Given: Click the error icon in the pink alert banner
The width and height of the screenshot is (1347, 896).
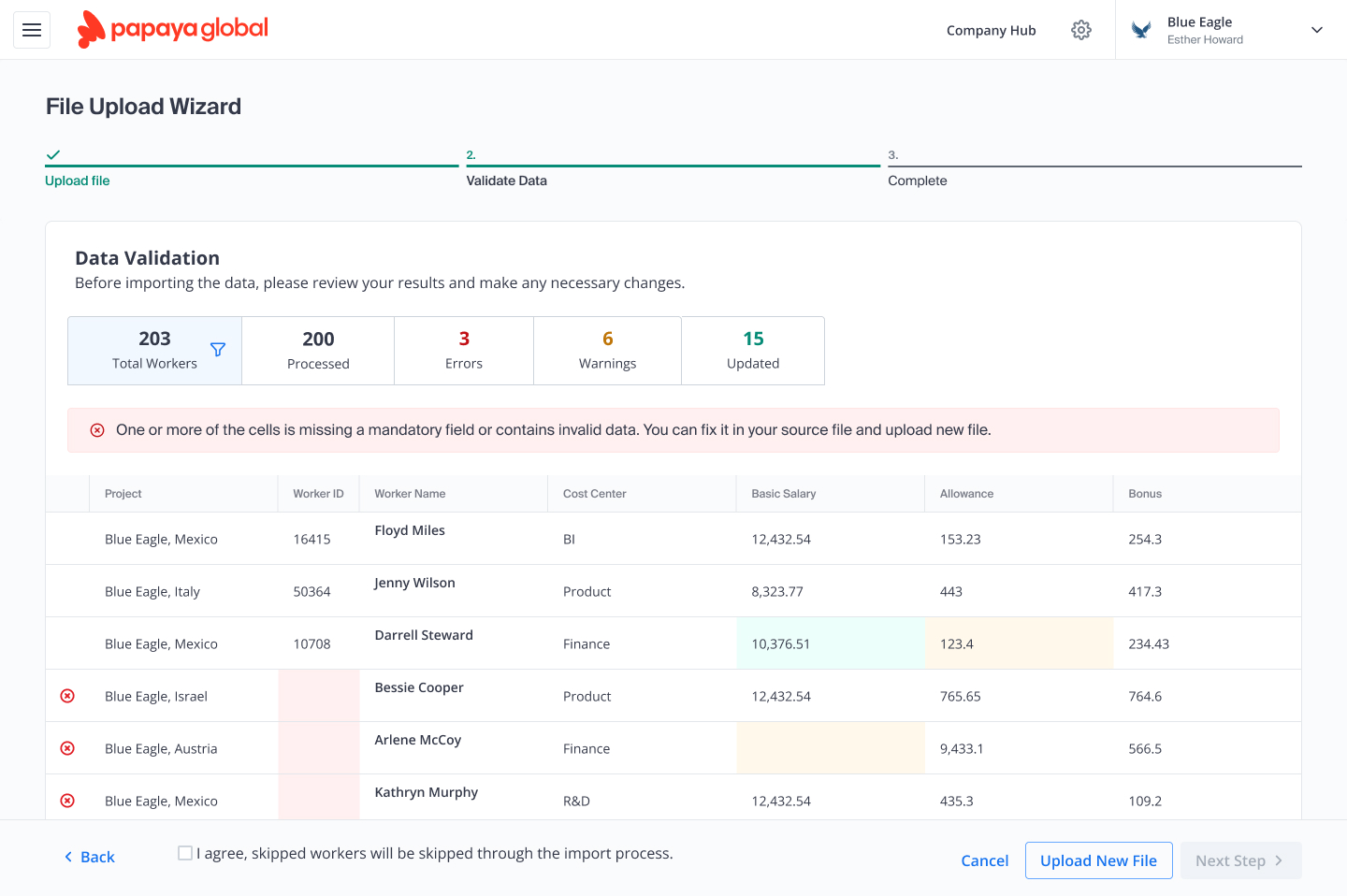Looking at the screenshot, I should pyautogui.click(x=97, y=429).
